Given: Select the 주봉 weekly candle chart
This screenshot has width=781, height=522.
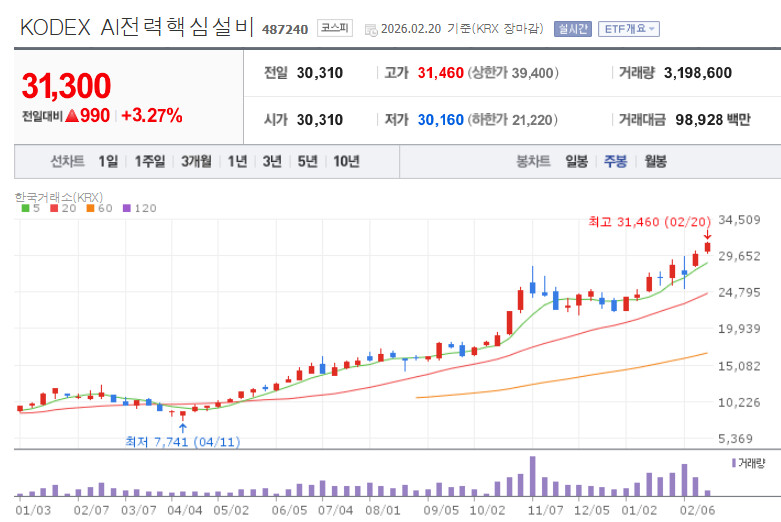Looking at the screenshot, I should pos(616,161).
